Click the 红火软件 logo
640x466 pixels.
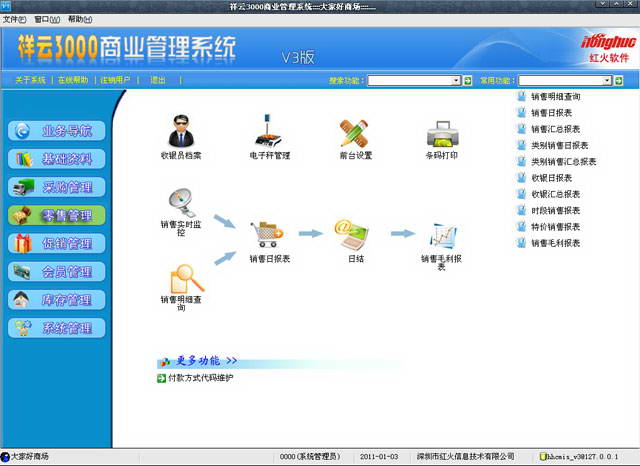(x=609, y=48)
